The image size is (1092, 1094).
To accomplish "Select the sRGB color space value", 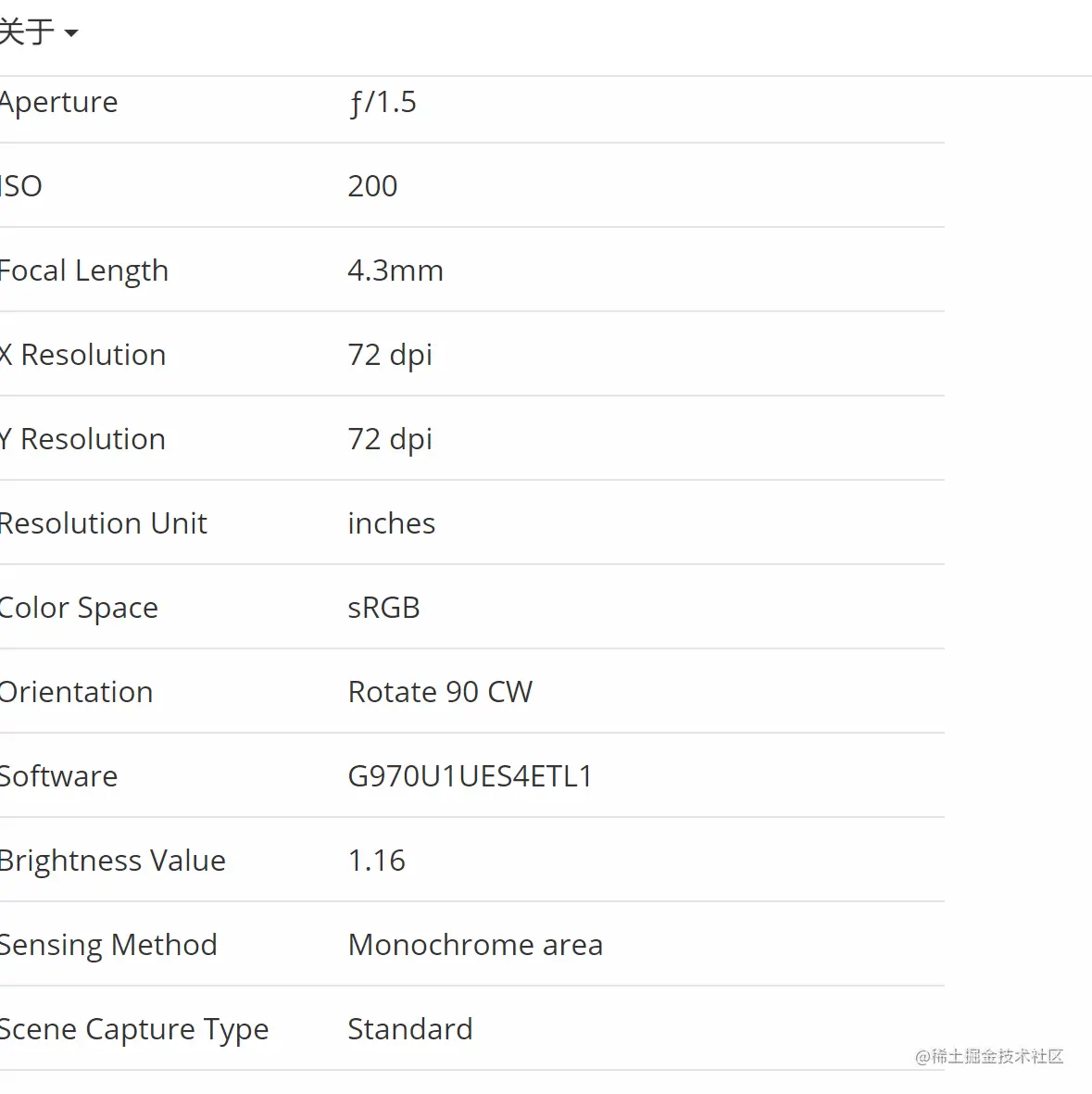I will pyautogui.click(x=383, y=608).
